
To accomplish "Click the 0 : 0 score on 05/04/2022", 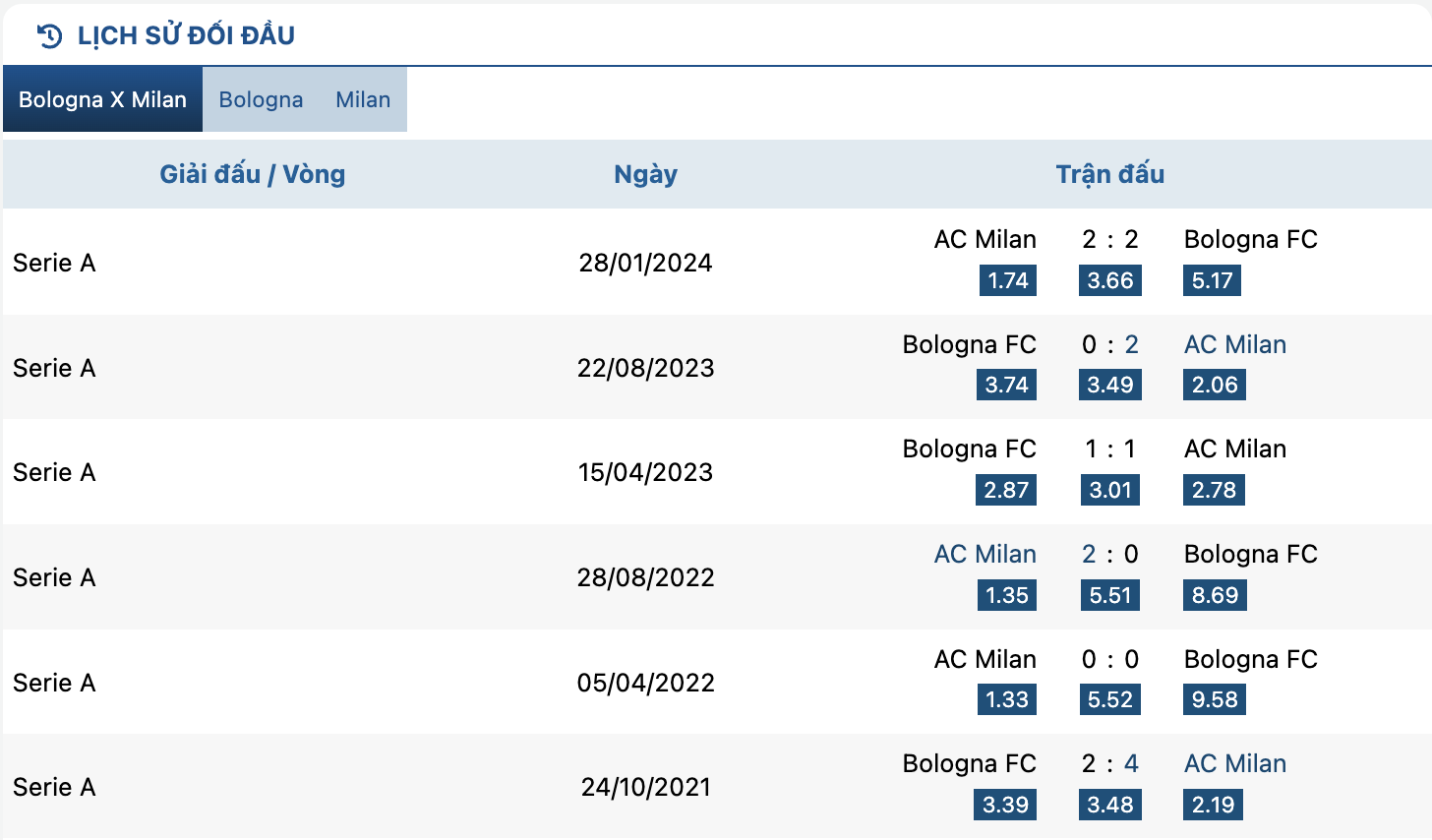I will pyautogui.click(x=1110, y=659).
